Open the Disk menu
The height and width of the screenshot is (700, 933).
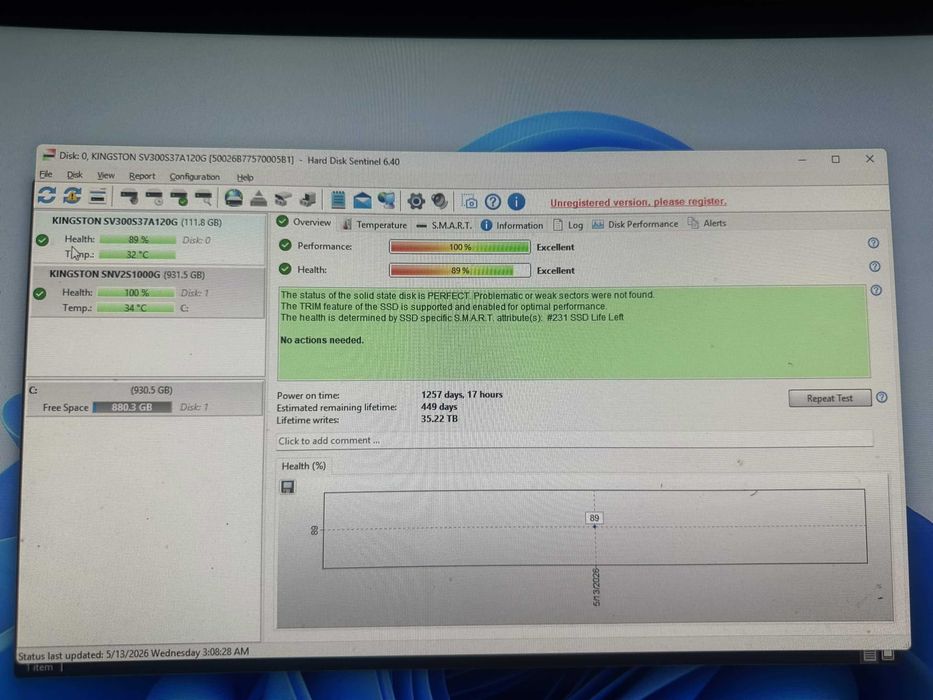(x=75, y=175)
